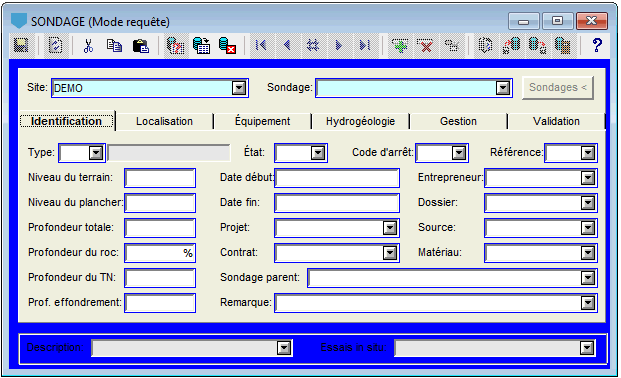The height and width of the screenshot is (378, 621).
Task: Expand the État dropdown
Action: 318,153
